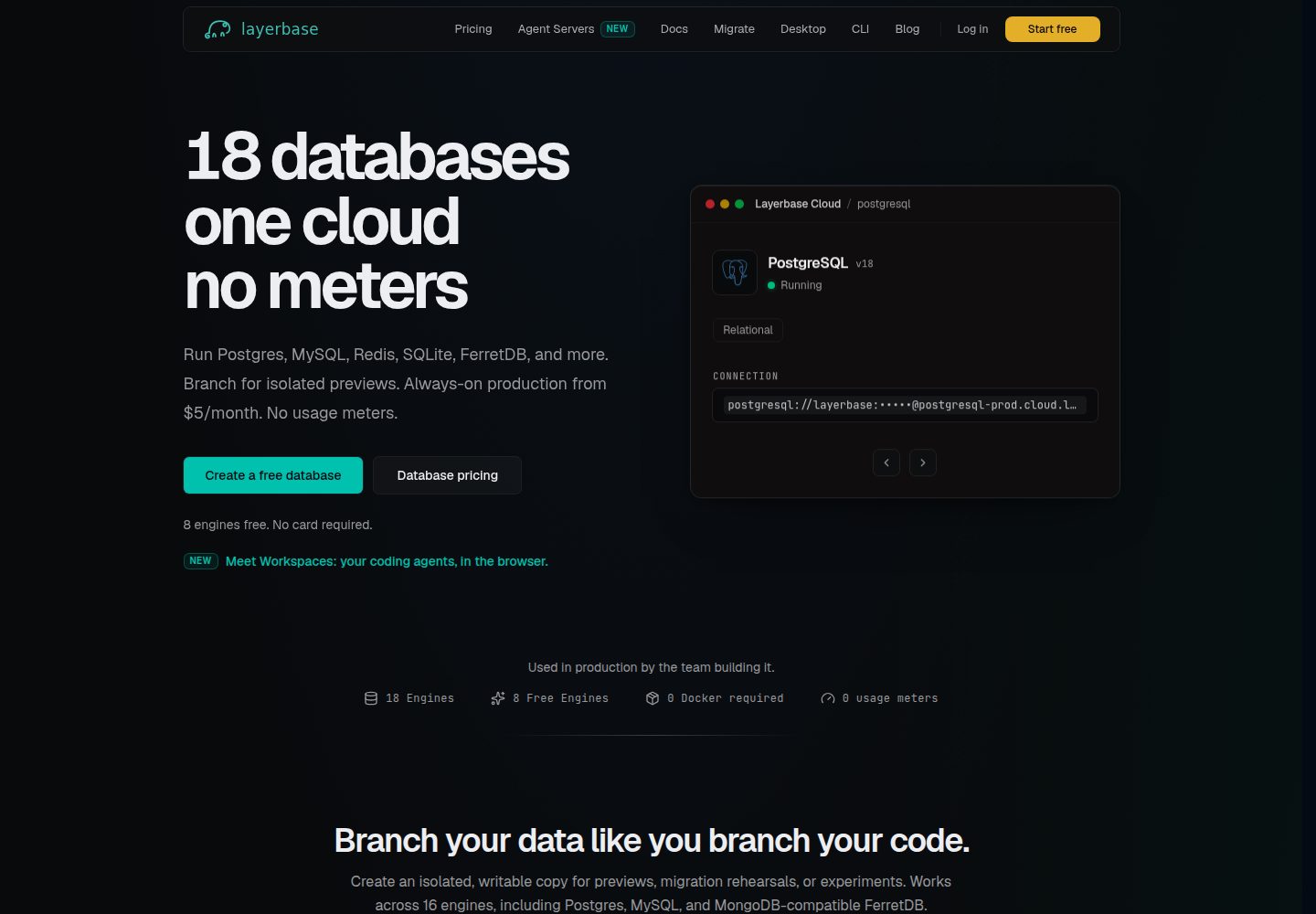Click the box icon beside 0 Docker required
Viewport: 1316px width, 914px height.
pos(653,698)
